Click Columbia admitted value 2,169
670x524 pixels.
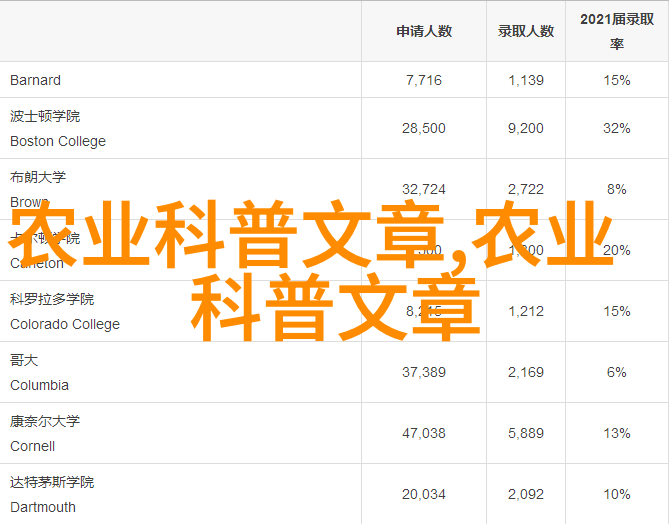[526, 372]
